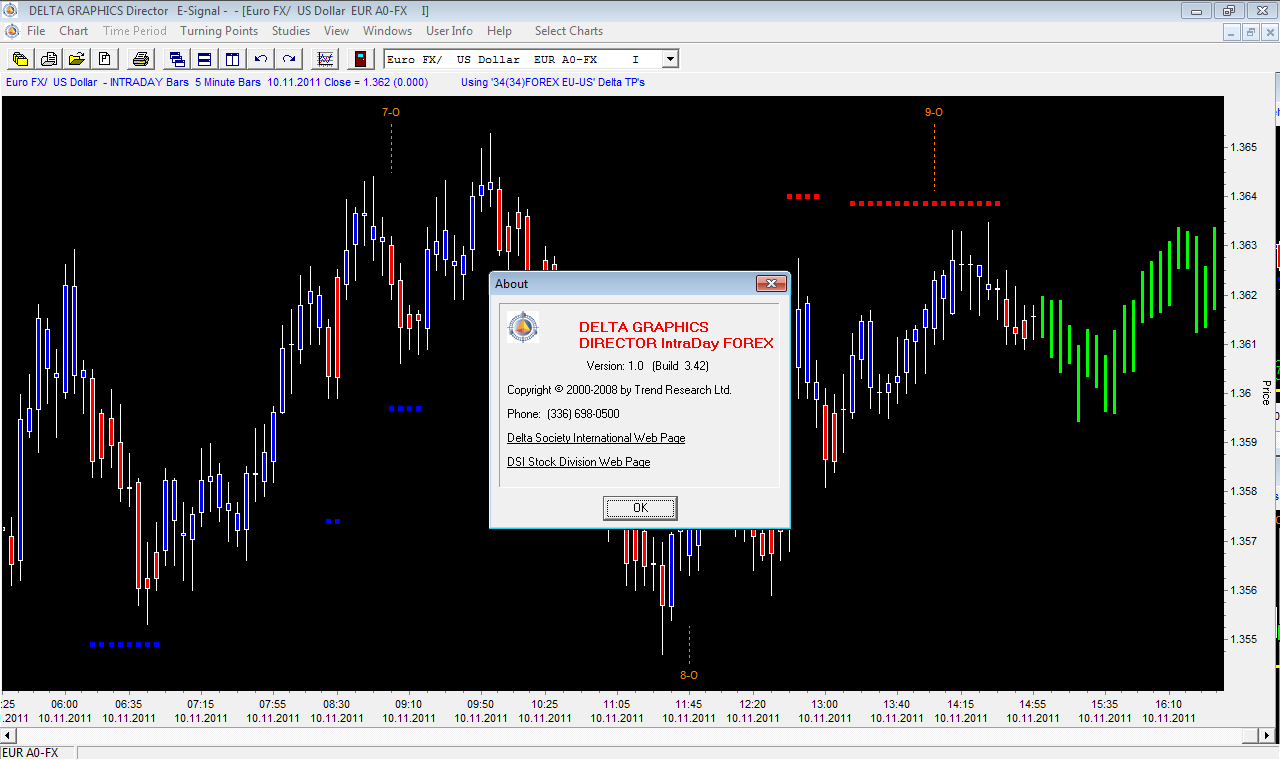Open the Select Charts menu
This screenshot has width=1280, height=760.
click(x=568, y=31)
